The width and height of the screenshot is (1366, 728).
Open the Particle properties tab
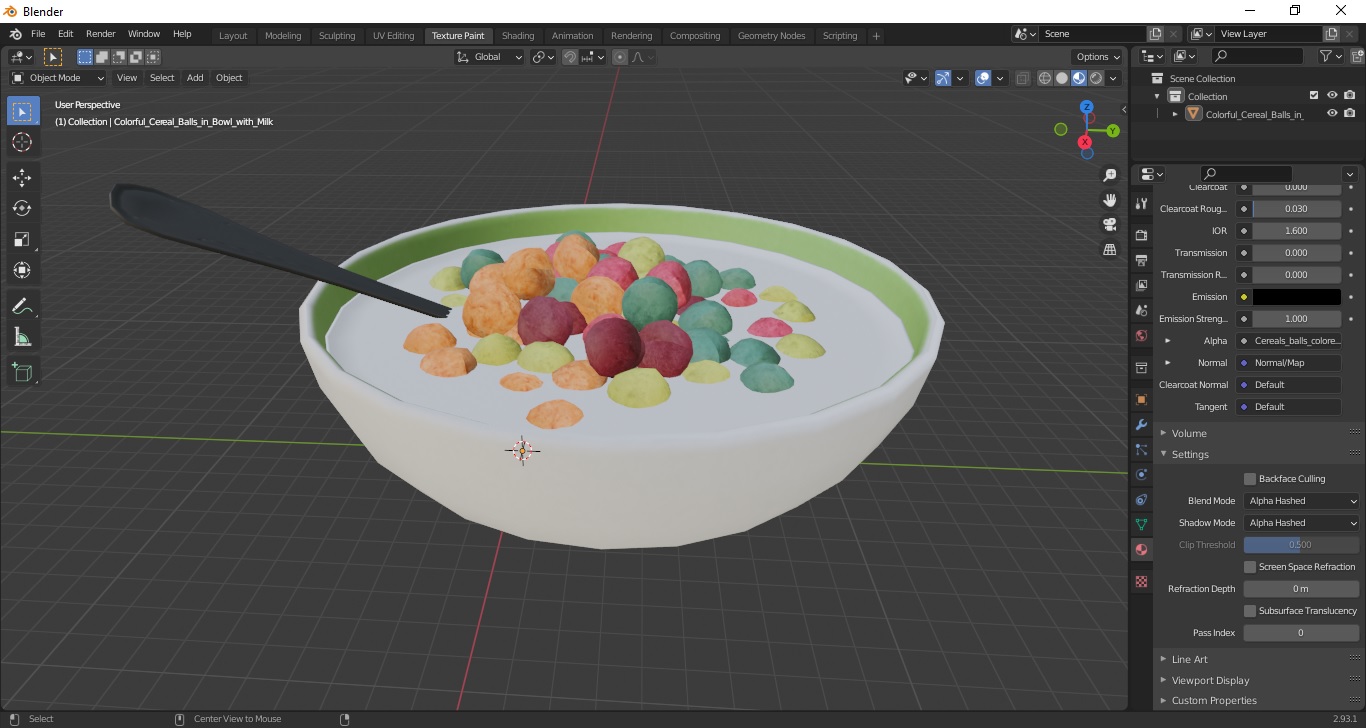(1141, 449)
